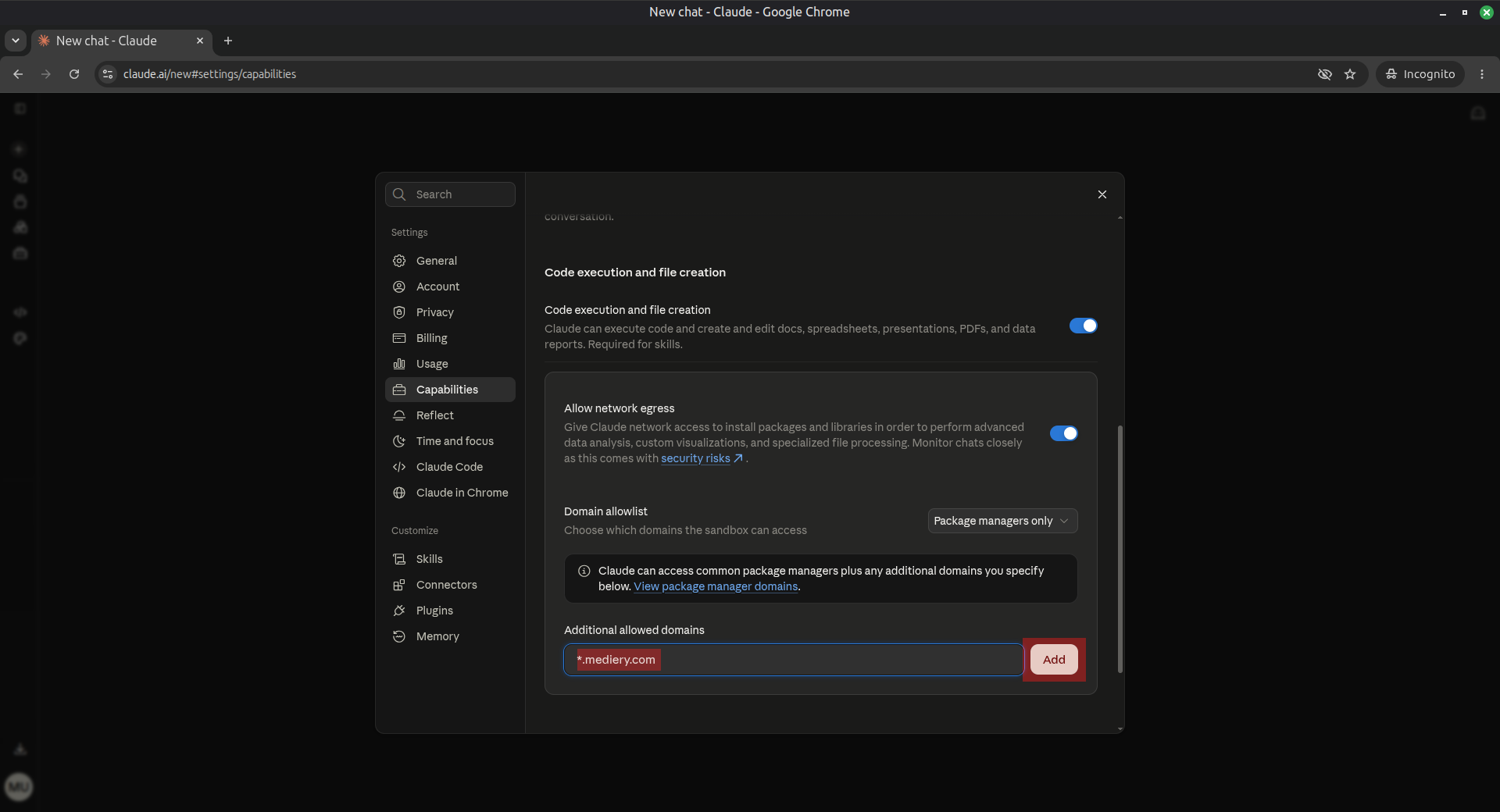Select Connectors in the Customize section

pos(450,585)
